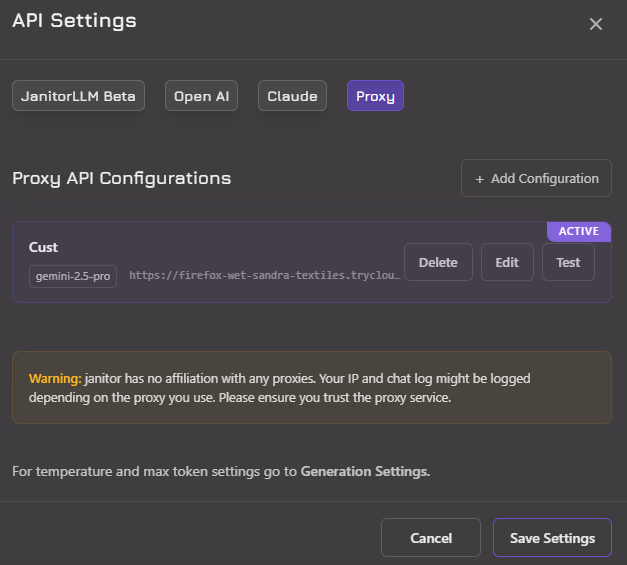Click the API Settings dialog title
This screenshot has width=627, height=565.
click(74, 20)
